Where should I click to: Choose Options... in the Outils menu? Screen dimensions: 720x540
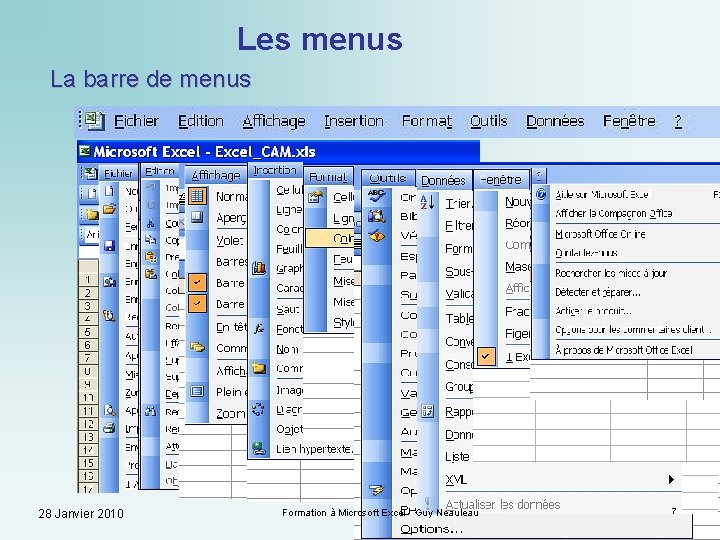(x=431, y=529)
